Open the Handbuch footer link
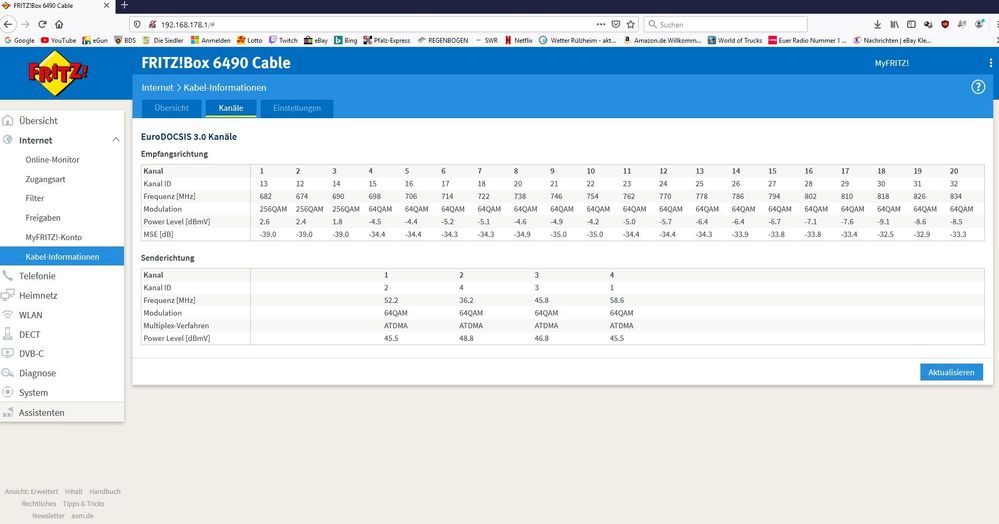999x524 pixels. [104, 491]
